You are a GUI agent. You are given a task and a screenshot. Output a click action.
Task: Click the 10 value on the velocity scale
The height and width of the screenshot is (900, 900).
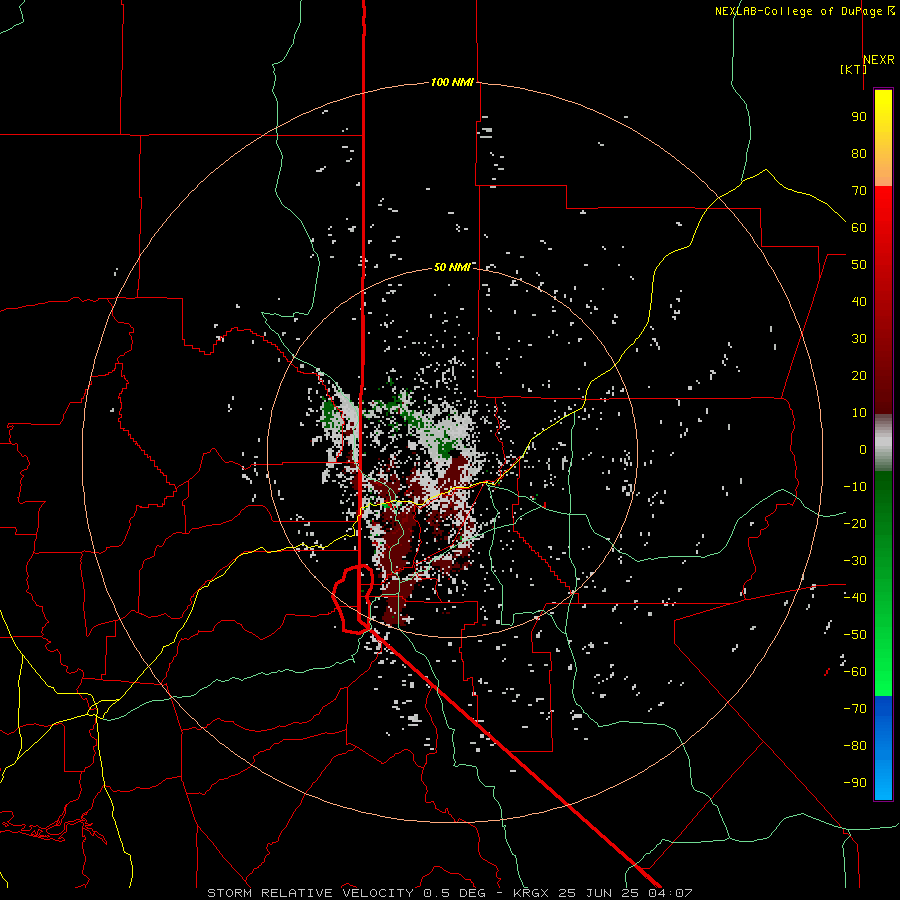coord(859,413)
